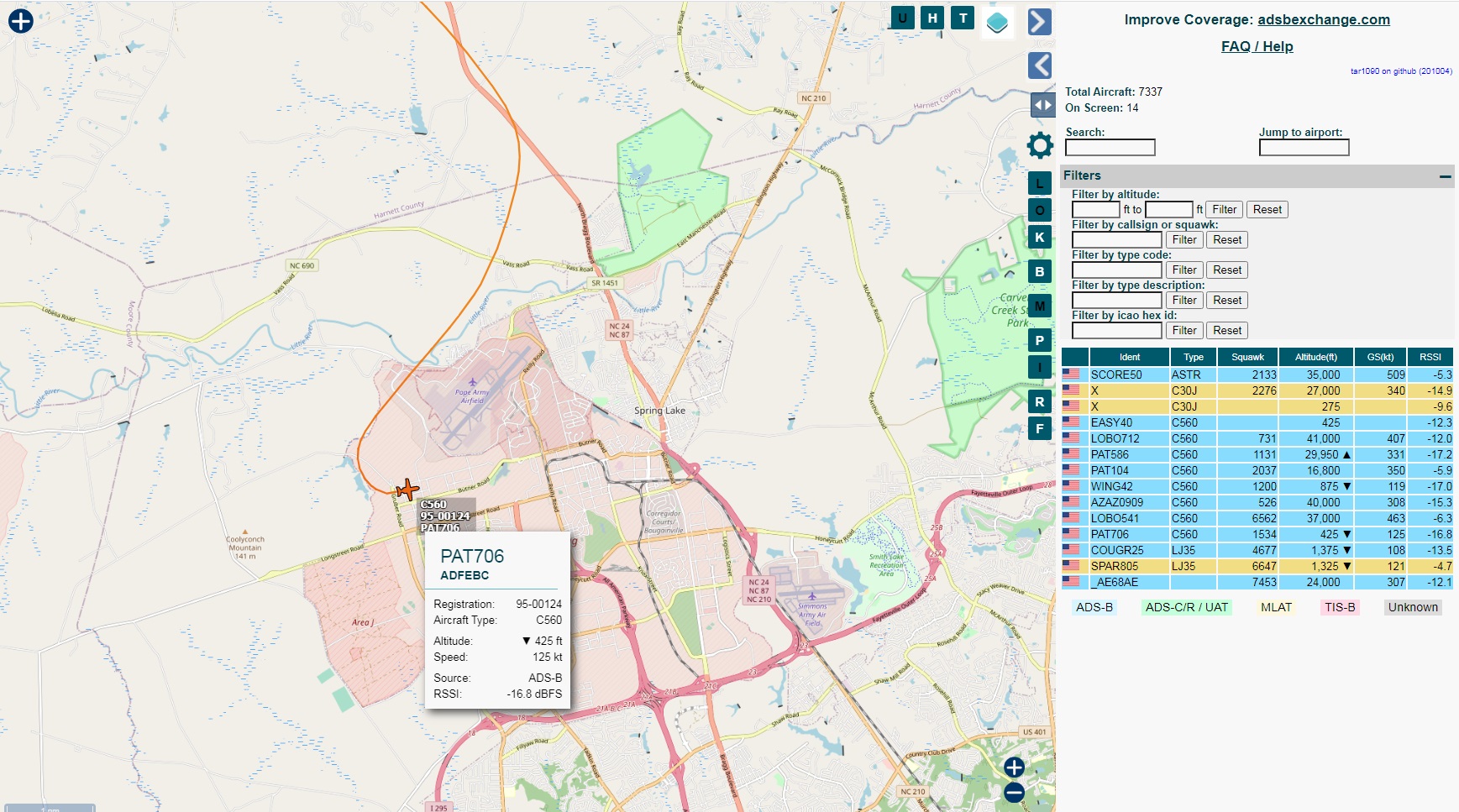
Task: Reset the type description filter
Action: point(1227,301)
